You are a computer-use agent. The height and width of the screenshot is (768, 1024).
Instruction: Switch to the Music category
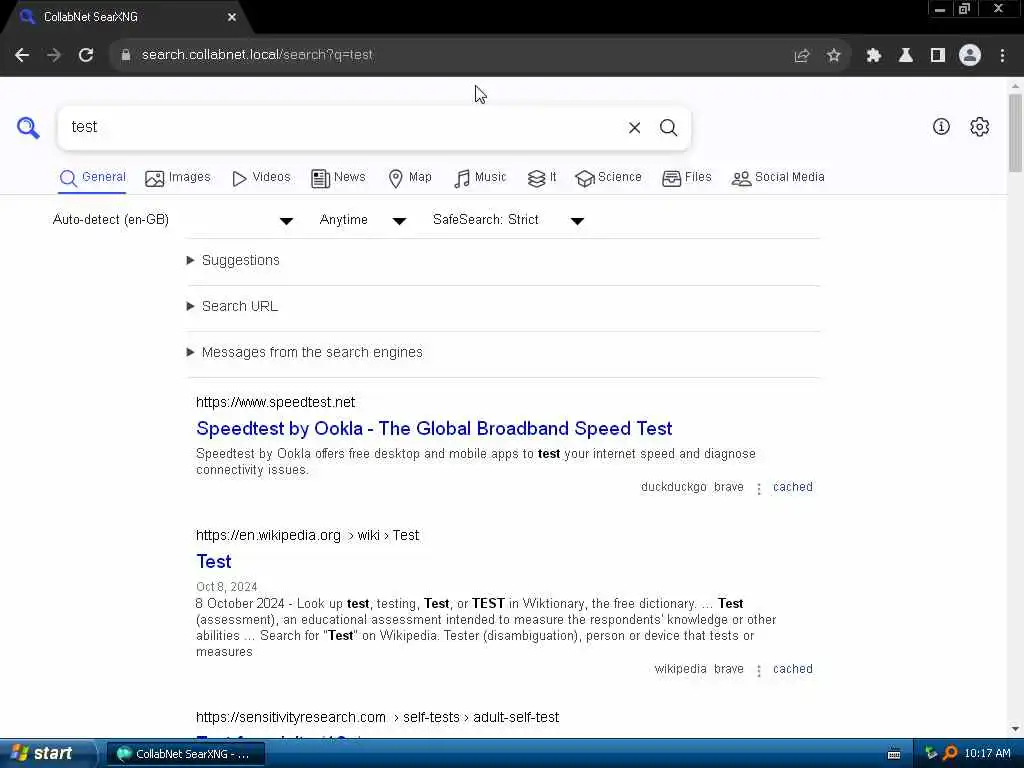pyautogui.click(x=480, y=178)
